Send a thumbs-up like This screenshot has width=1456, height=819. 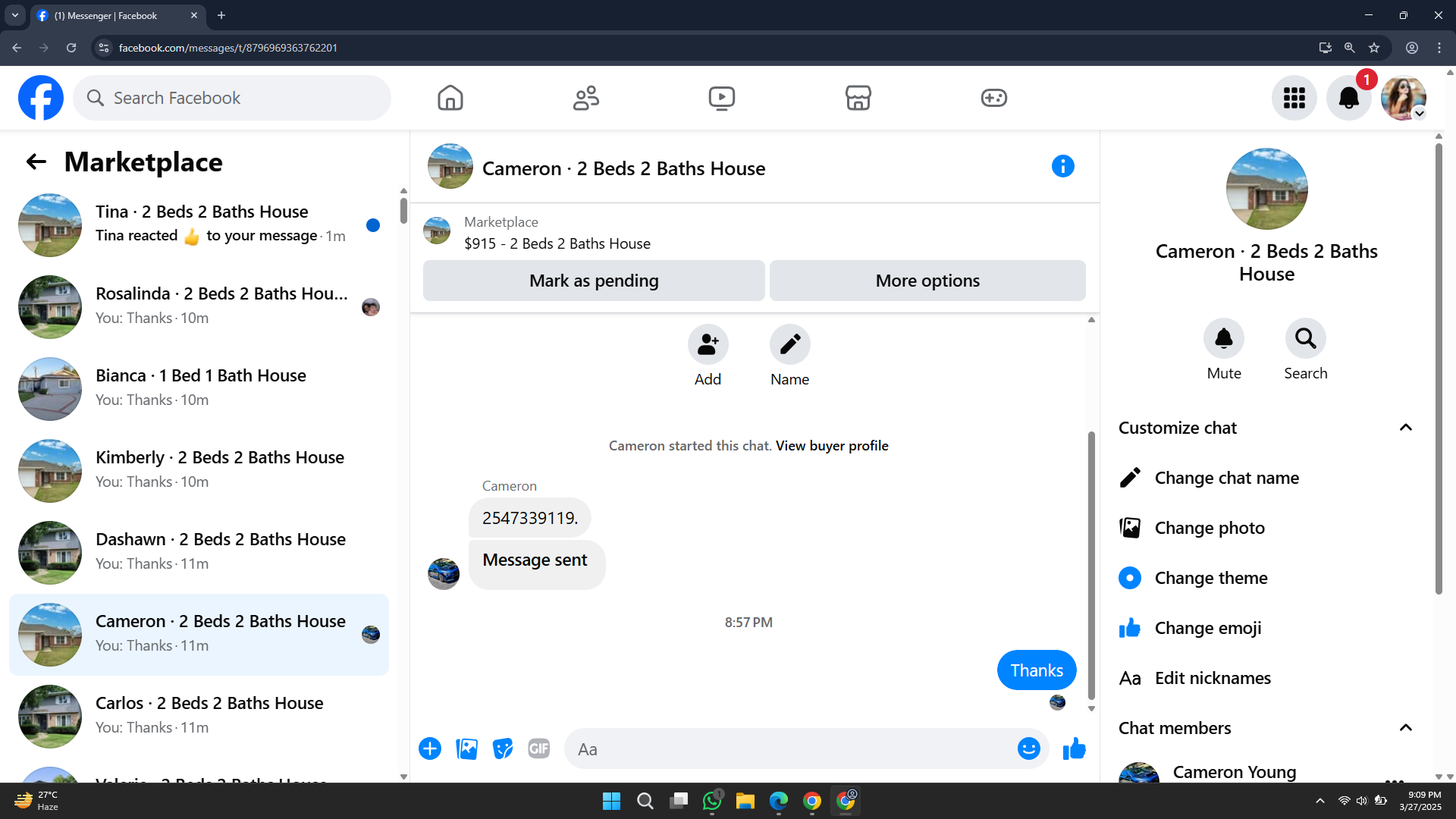[1075, 749]
